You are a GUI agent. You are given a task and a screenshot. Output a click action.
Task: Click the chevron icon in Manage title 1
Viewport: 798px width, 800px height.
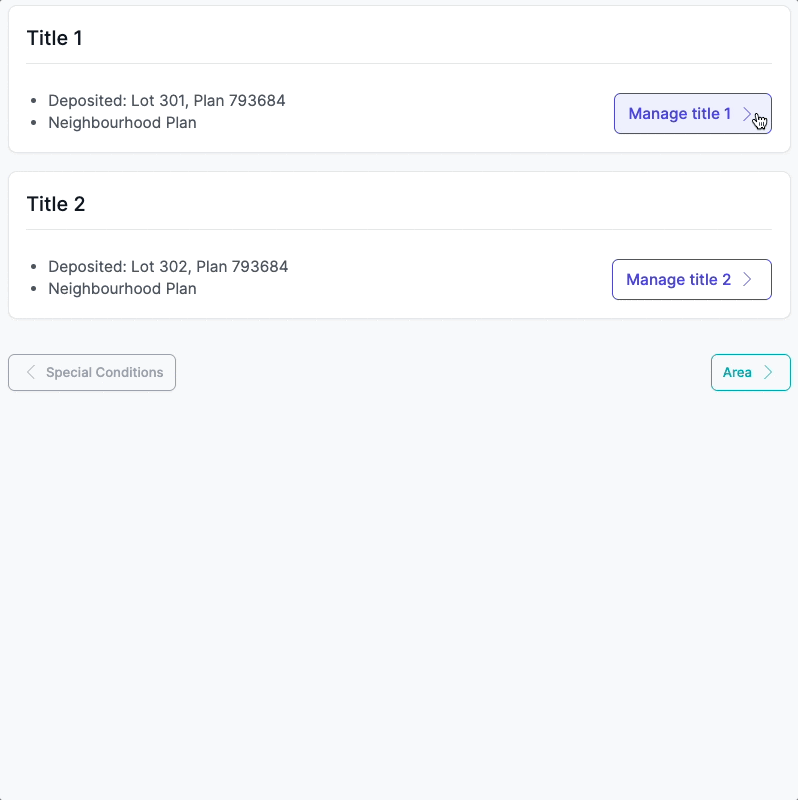tap(747, 114)
